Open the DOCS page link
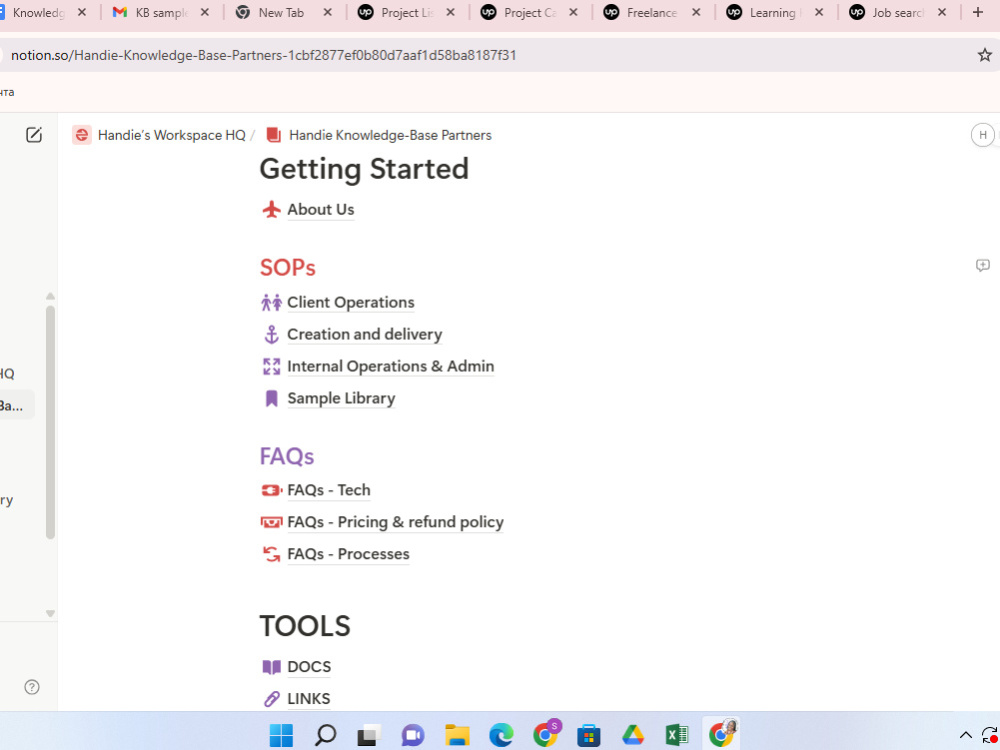 tap(309, 666)
